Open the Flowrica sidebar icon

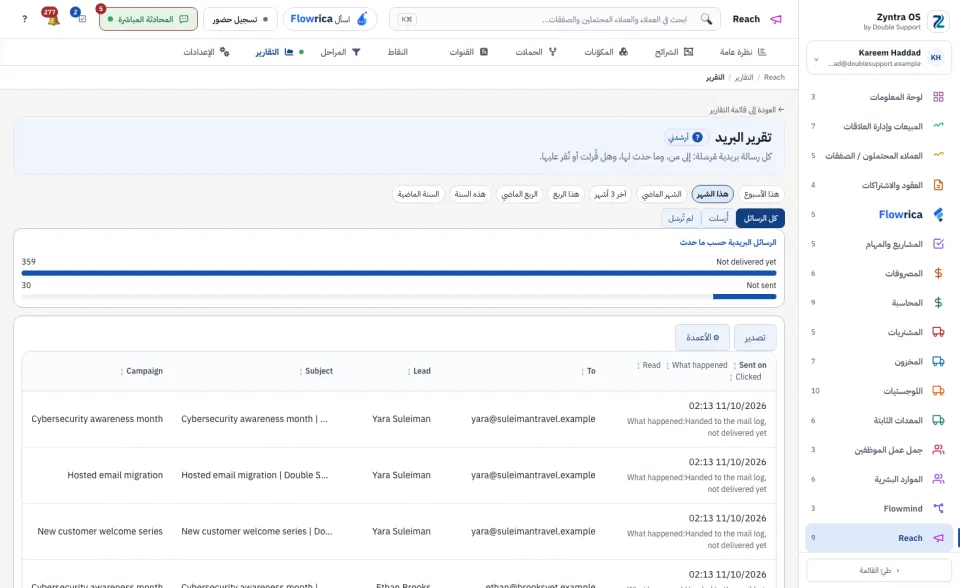[x=938, y=214]
